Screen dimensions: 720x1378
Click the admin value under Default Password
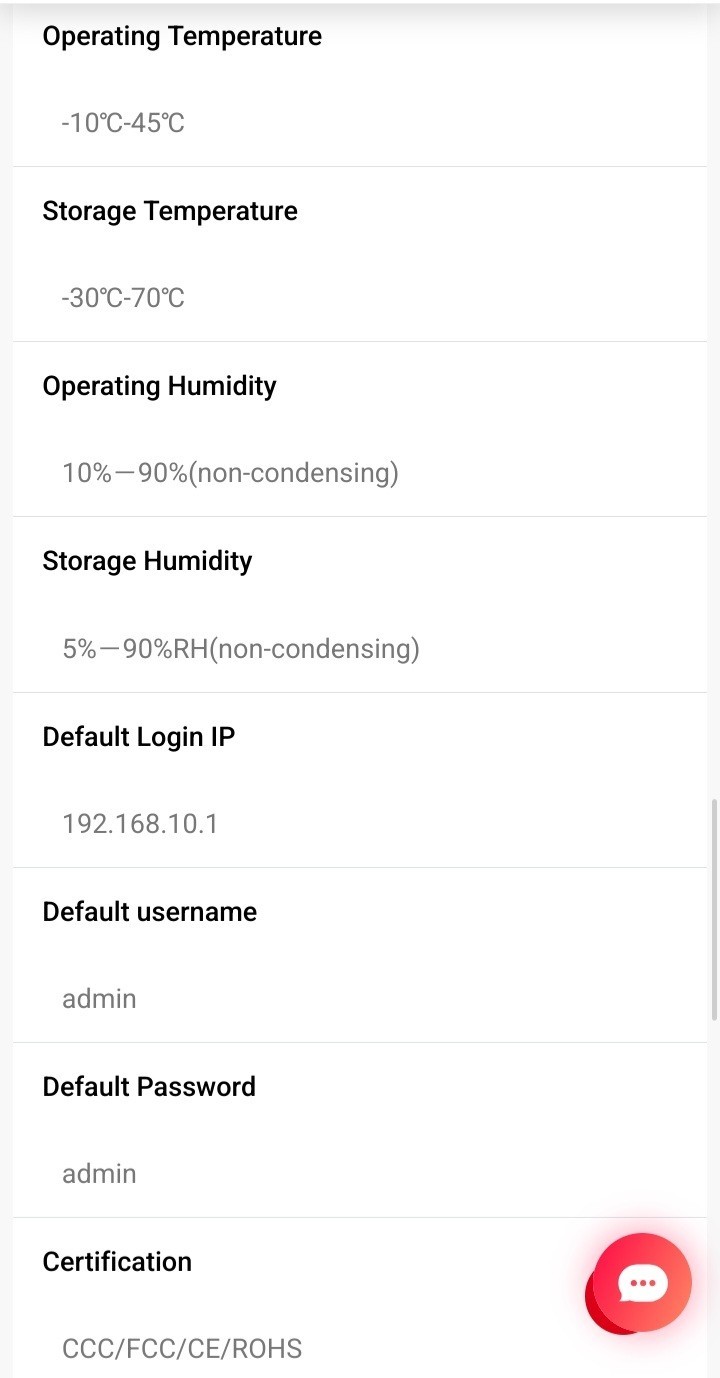99,1174
